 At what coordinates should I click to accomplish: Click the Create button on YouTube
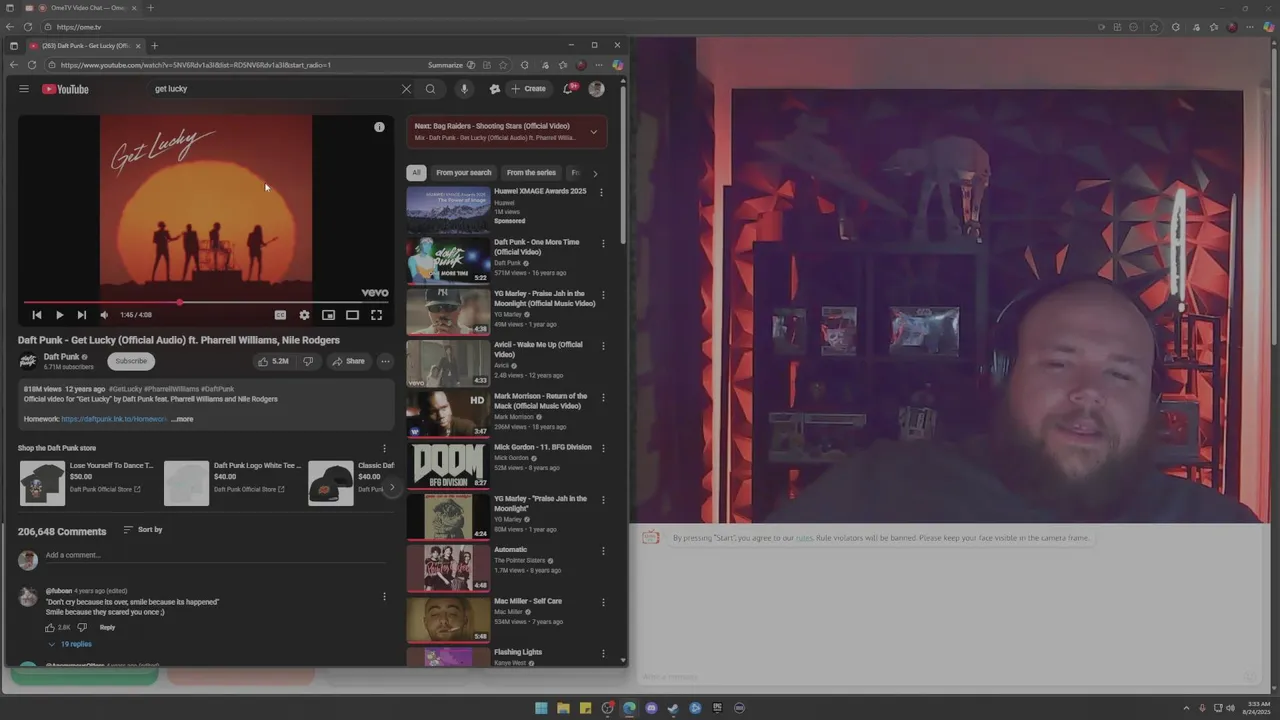(528, 89)
